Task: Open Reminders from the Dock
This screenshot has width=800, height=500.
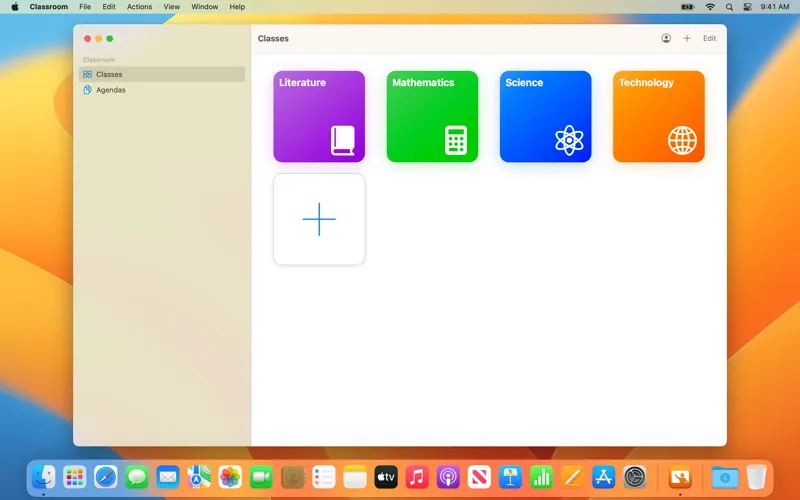Action: coord(323,478)
